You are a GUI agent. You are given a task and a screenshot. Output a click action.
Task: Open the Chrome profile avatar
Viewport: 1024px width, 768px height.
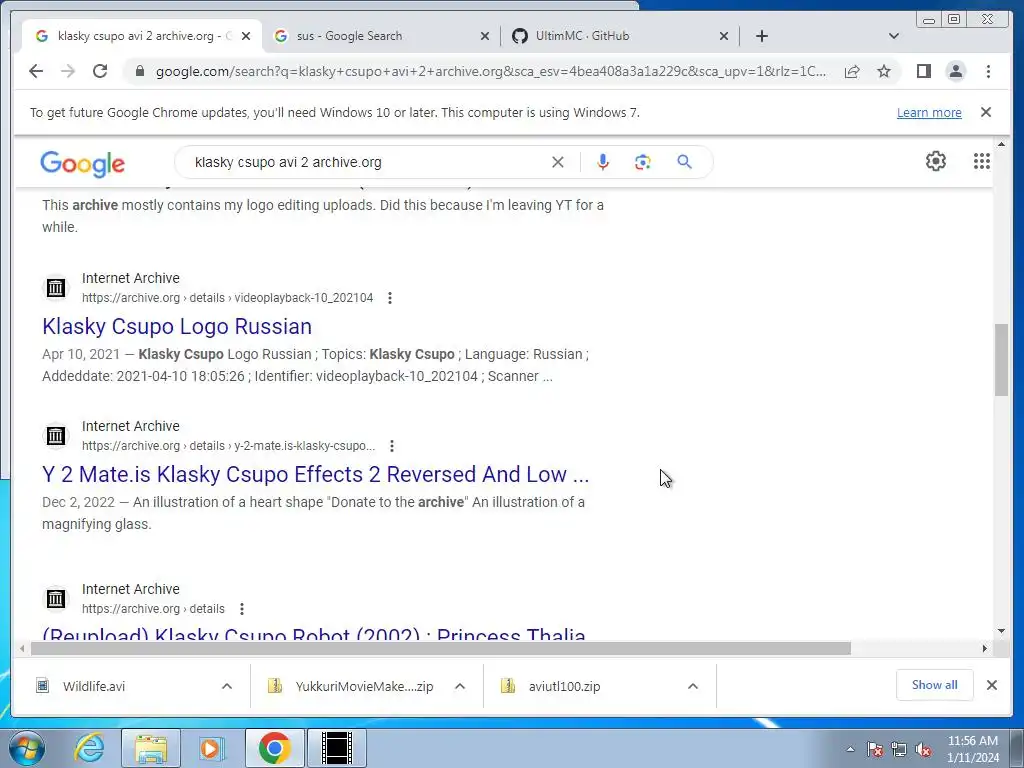[955, 71]
